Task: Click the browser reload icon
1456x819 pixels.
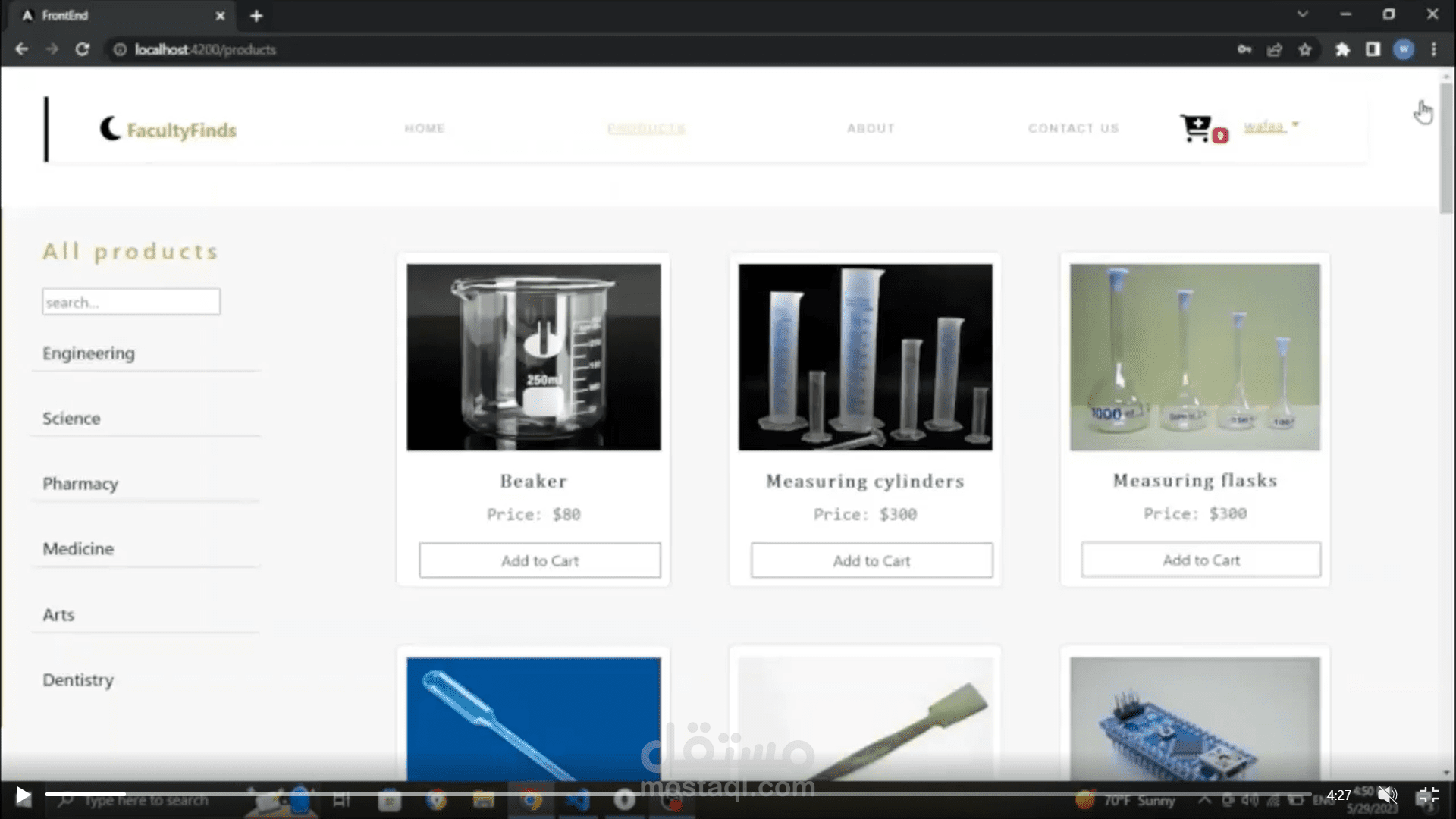Action: click(x=83, y=49)
